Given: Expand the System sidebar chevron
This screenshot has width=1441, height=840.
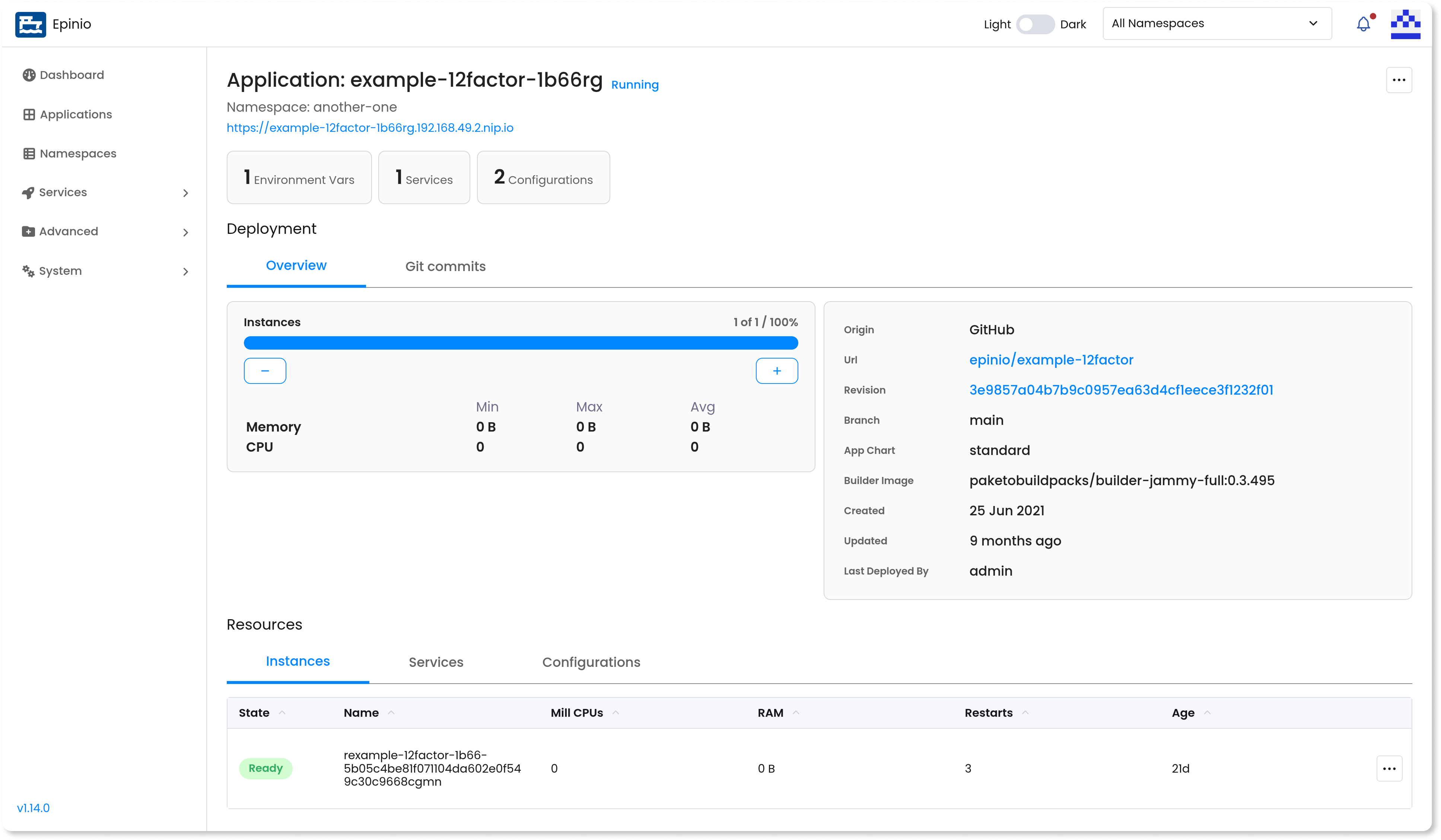Looking at the screenshot, I should 185,271.
